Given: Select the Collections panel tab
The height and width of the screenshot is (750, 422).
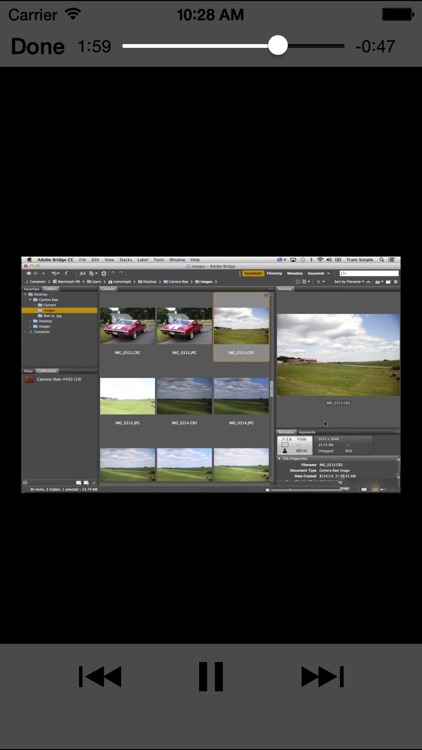Looking at the screenshot, I should 47,371.
